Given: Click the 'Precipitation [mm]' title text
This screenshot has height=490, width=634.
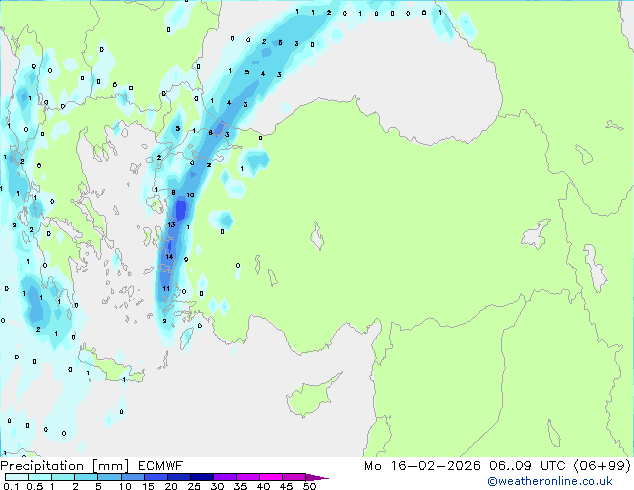Looking at the screenshot, I should (65, 466).
